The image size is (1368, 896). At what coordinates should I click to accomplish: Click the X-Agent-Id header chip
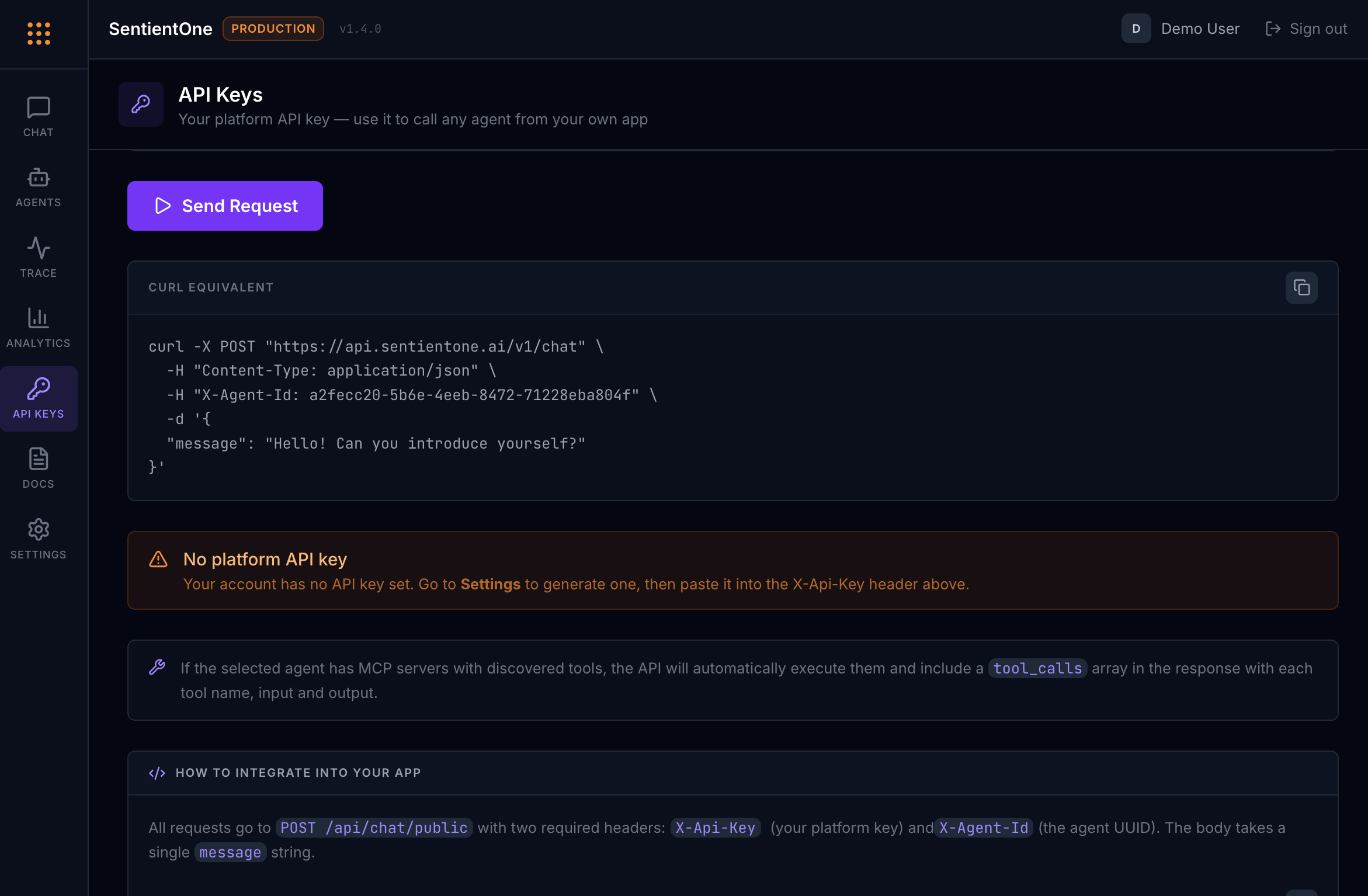[x=984, y=828]
